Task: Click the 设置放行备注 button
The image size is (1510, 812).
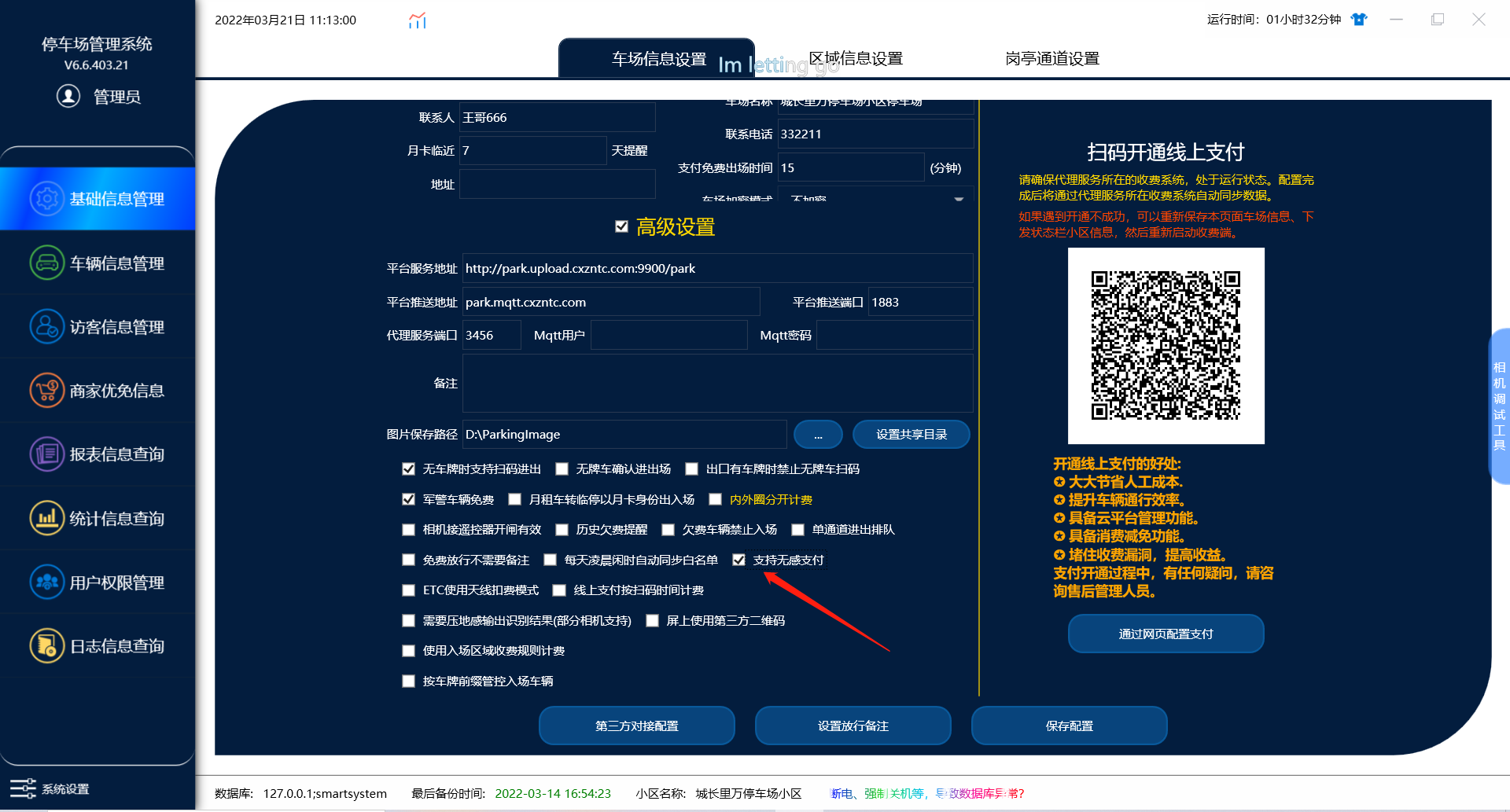Action: tap(853, 726)
